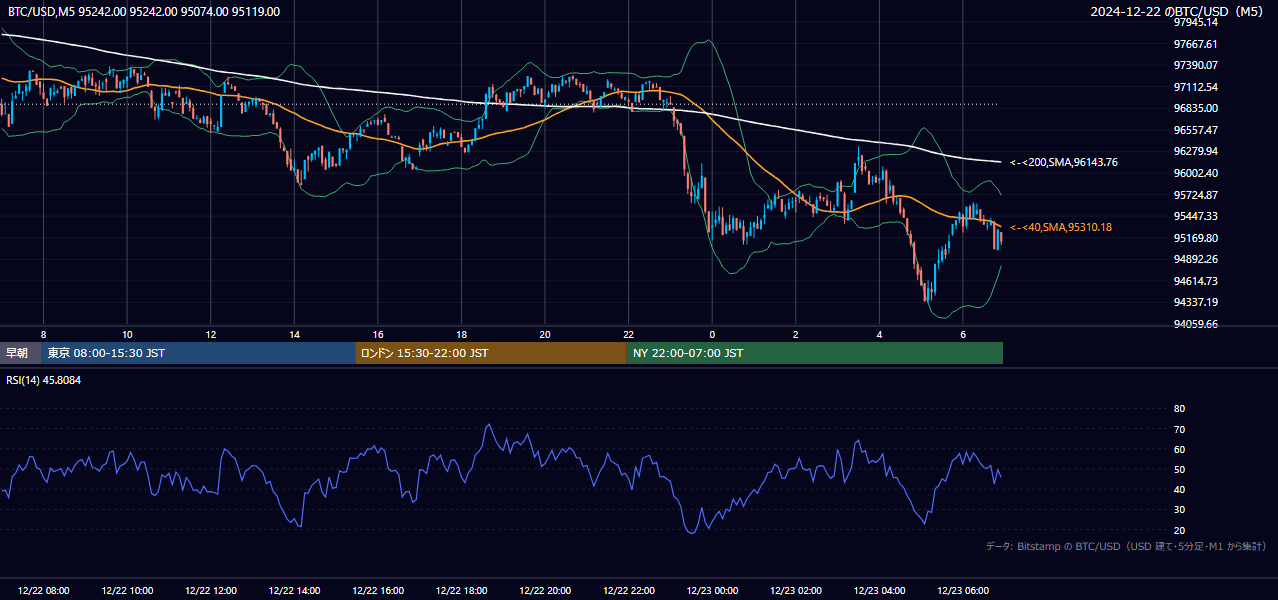Click price axis label 94059.66
1278x600 pixels.
[x=1196, y=324]
